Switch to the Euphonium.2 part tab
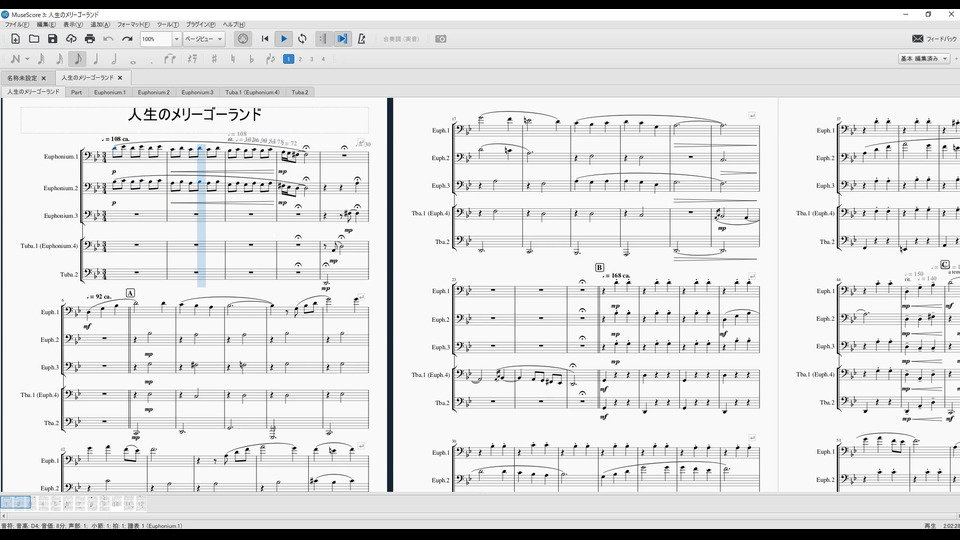Screen dimensions: 960x540 pos(154,92)
